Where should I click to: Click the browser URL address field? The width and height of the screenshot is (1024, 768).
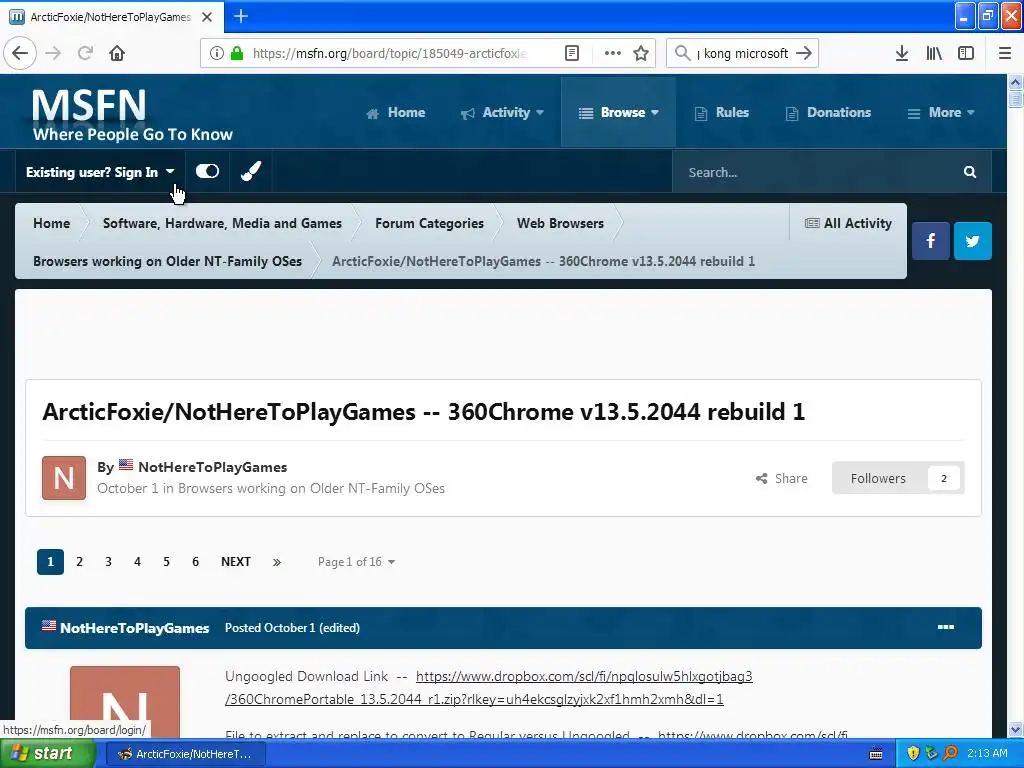point(389,53)
